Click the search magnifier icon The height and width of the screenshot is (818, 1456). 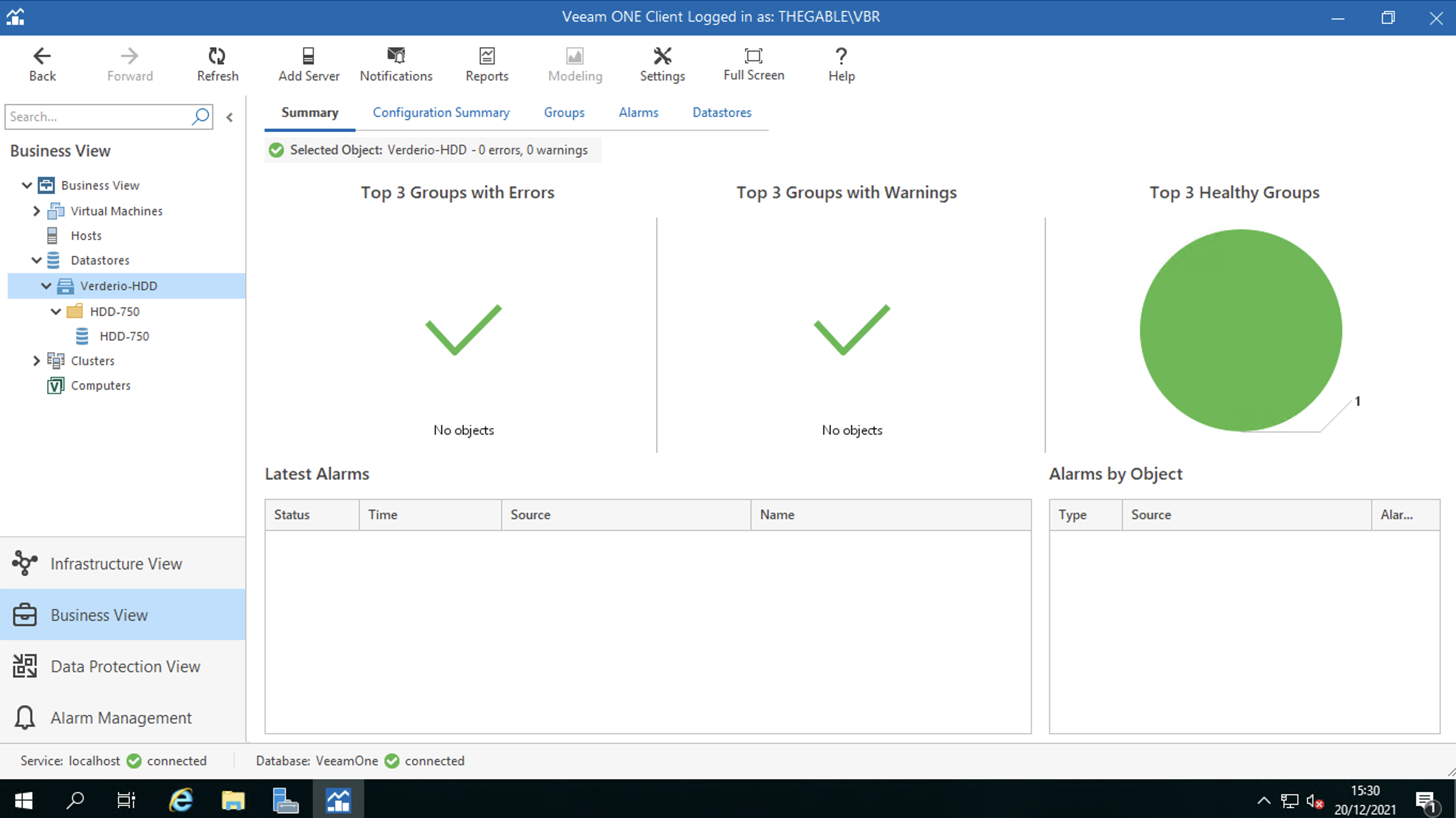pos(201,117)
